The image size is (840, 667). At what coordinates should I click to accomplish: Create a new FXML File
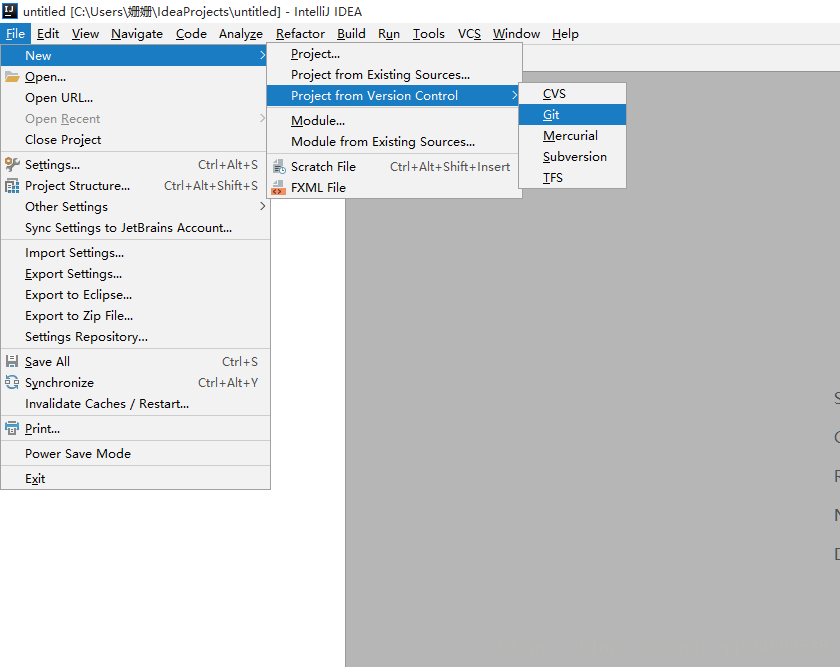pos(394,188)
